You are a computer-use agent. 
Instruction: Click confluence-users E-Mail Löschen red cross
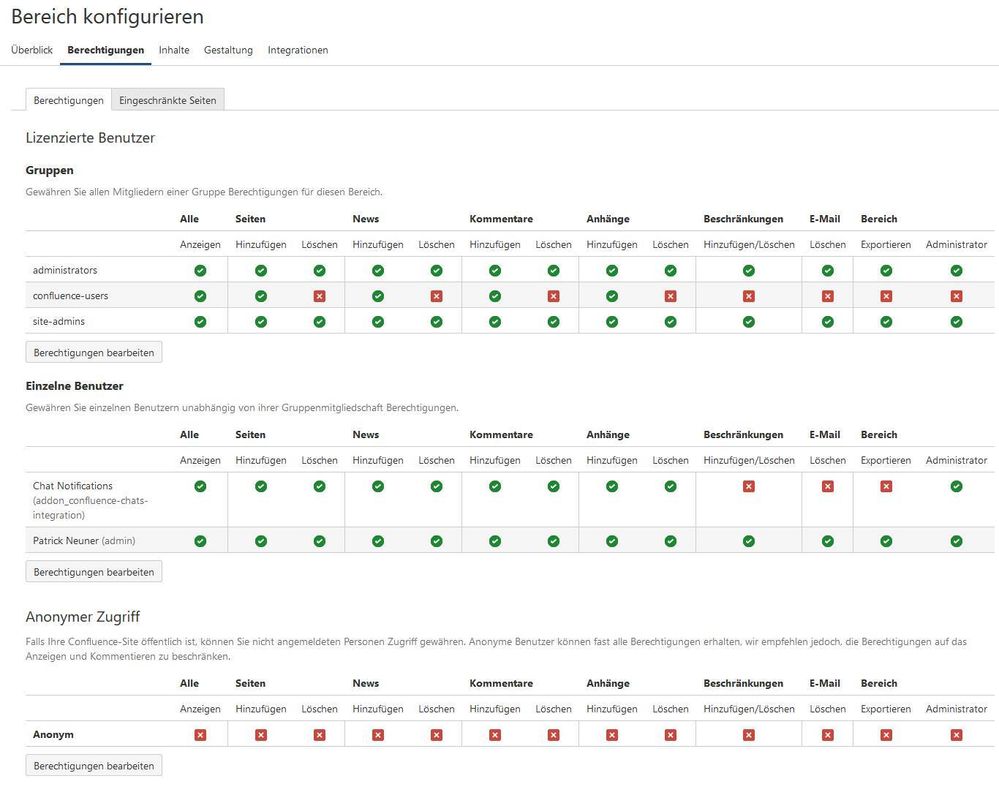pyautogui.click(x=828, y=296)
